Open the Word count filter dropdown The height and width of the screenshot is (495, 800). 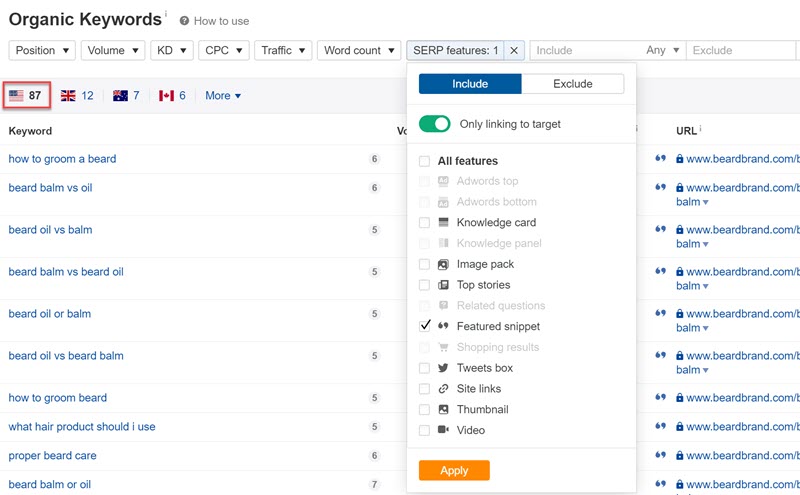359,51
